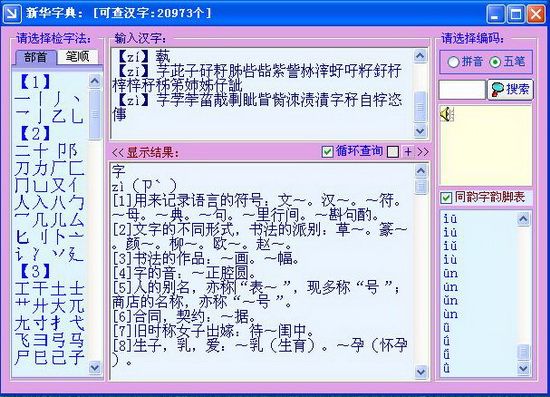Click the plus icon beside 循环查询

[x=408, y=152]
